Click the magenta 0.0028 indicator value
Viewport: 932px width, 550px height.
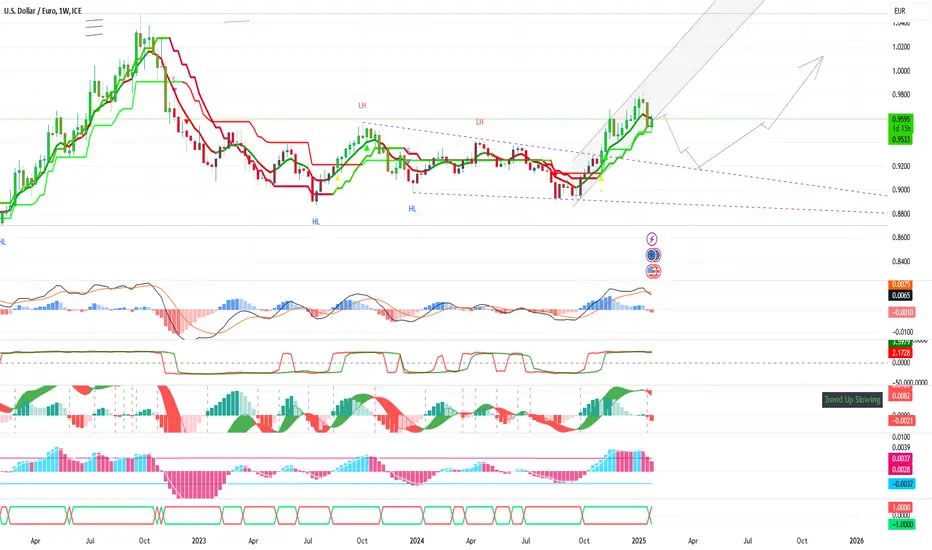pyautogui.click(x=901, y=469)
